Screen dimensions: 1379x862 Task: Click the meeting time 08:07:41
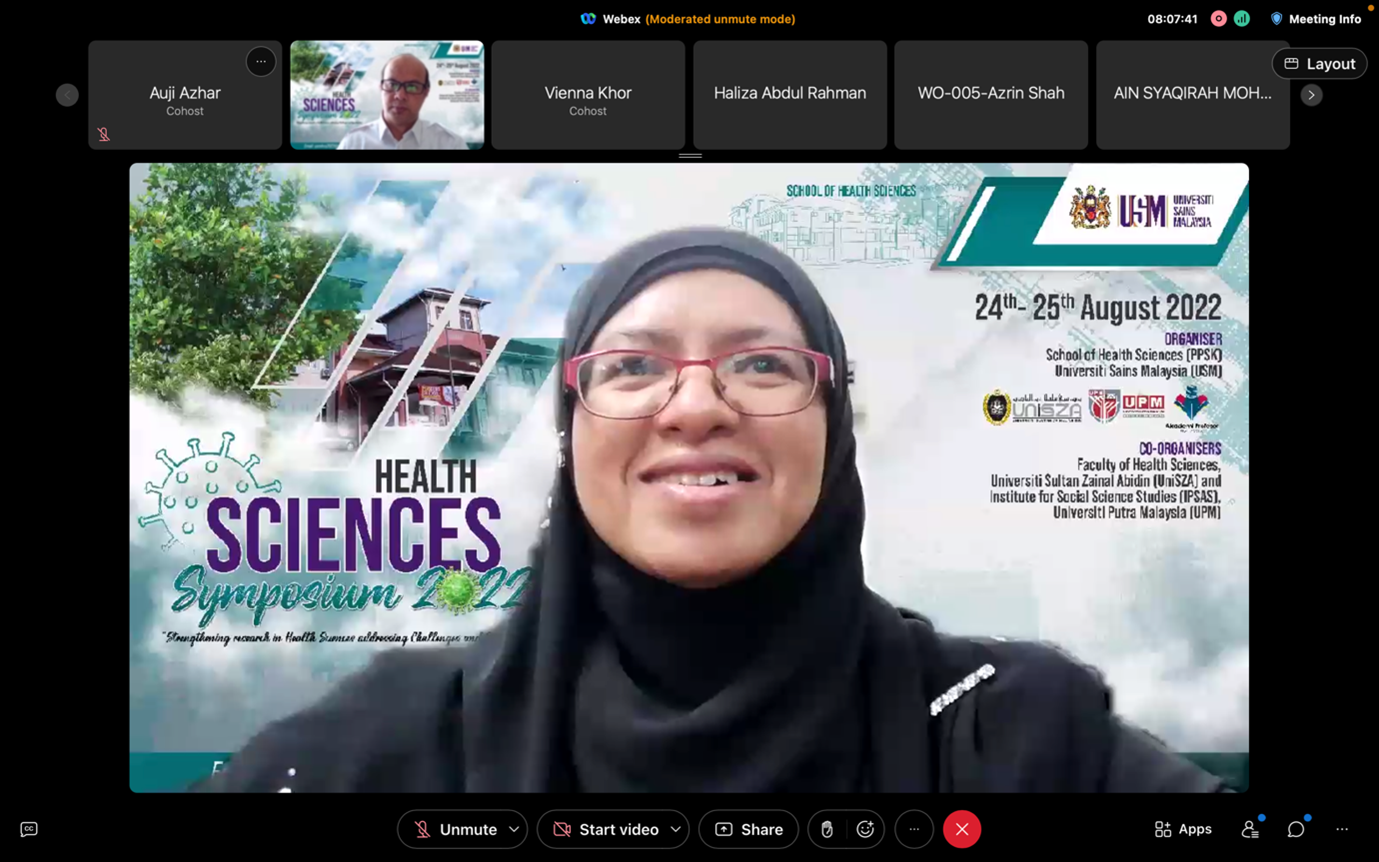point(1172,19)
